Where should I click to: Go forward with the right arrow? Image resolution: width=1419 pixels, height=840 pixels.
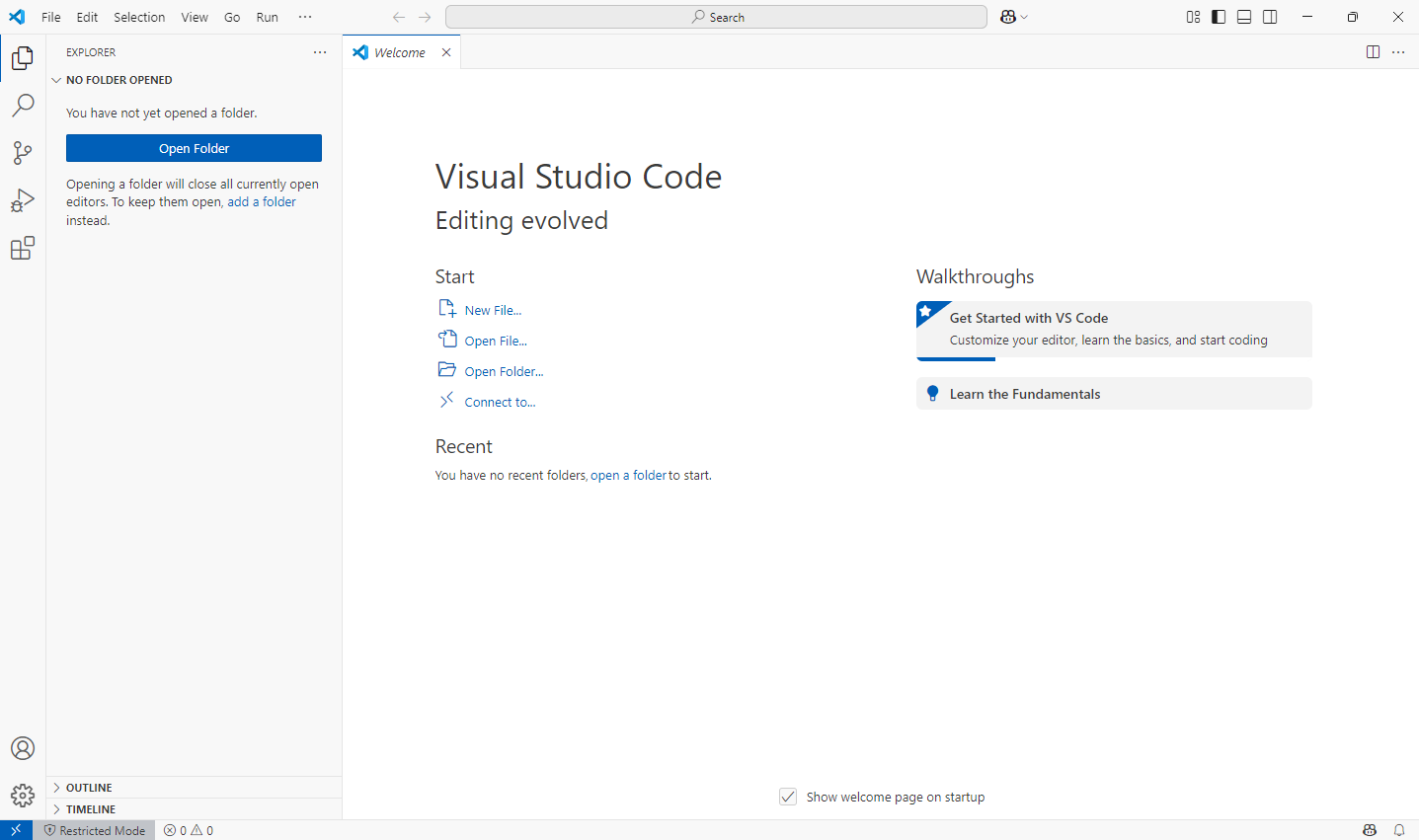pyautogui.click(x=425, y=17)
